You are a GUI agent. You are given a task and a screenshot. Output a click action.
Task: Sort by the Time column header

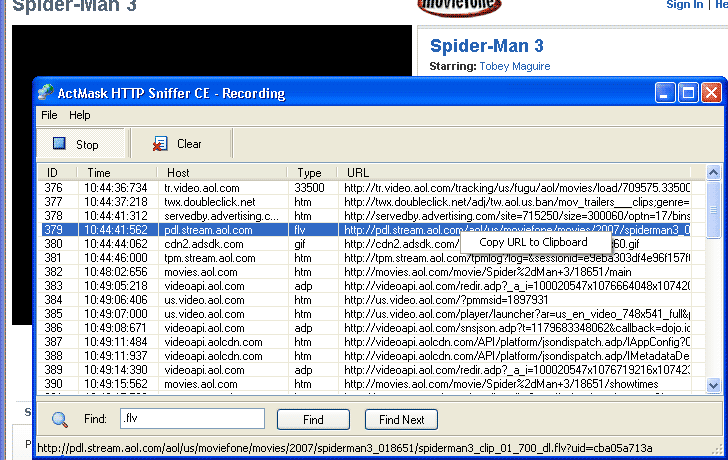click(99, 173)
